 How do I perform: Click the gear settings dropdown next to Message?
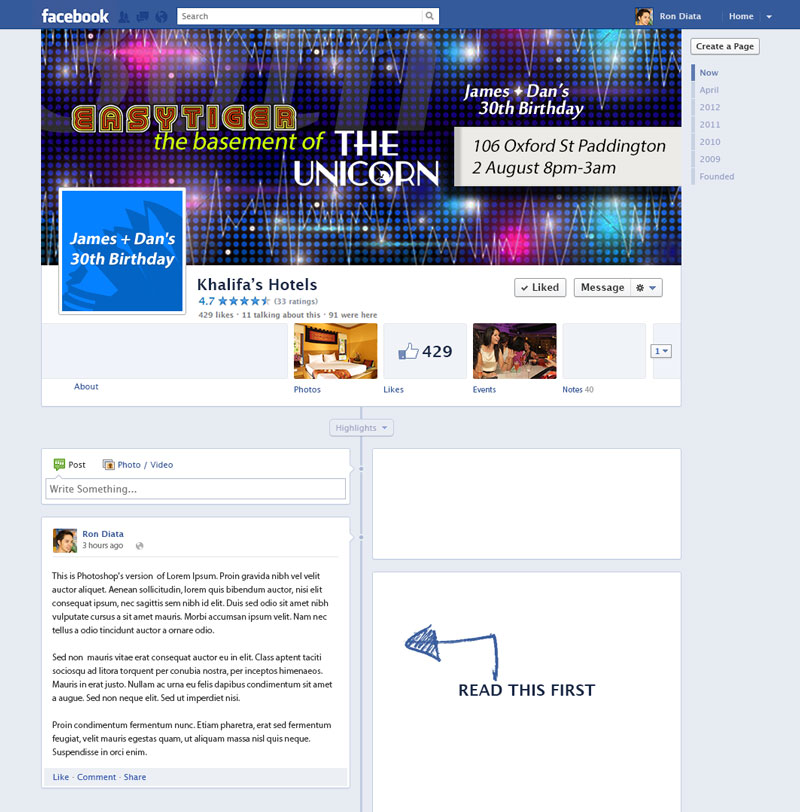pos(646,288)
